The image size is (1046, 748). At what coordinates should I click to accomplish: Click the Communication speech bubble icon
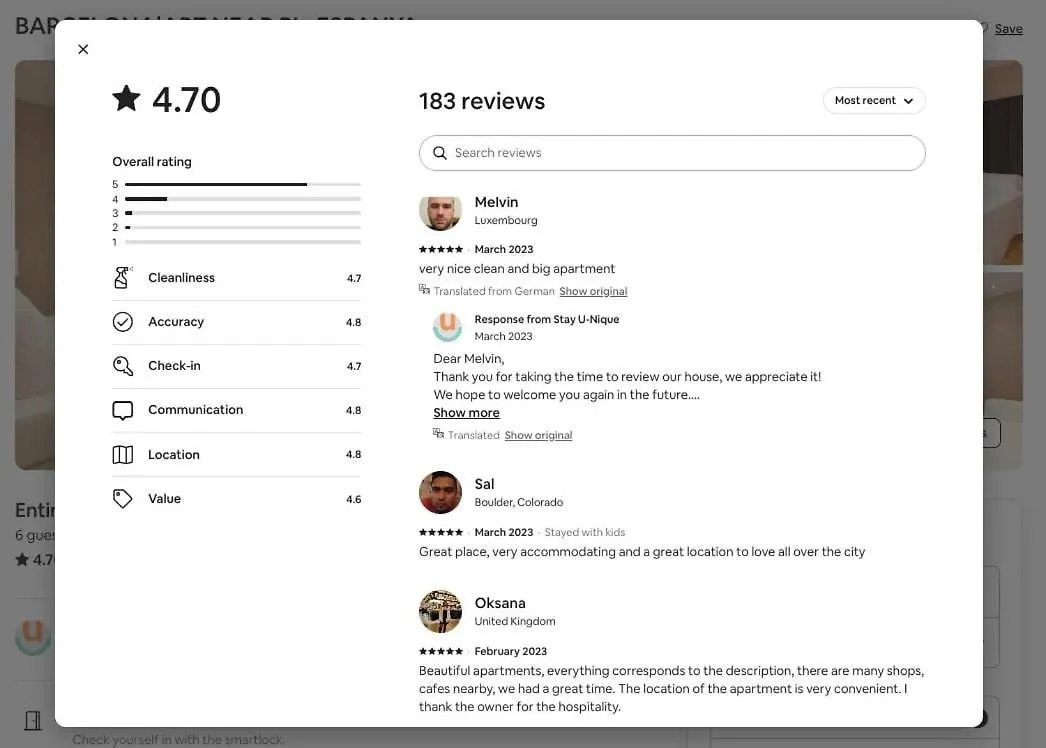(123, 410)
